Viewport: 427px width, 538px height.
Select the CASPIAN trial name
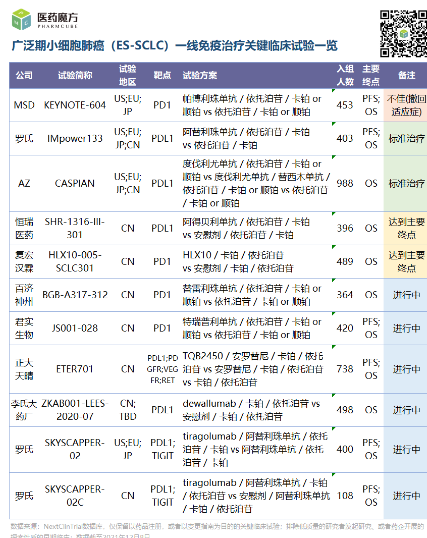[x=75, y=183]
